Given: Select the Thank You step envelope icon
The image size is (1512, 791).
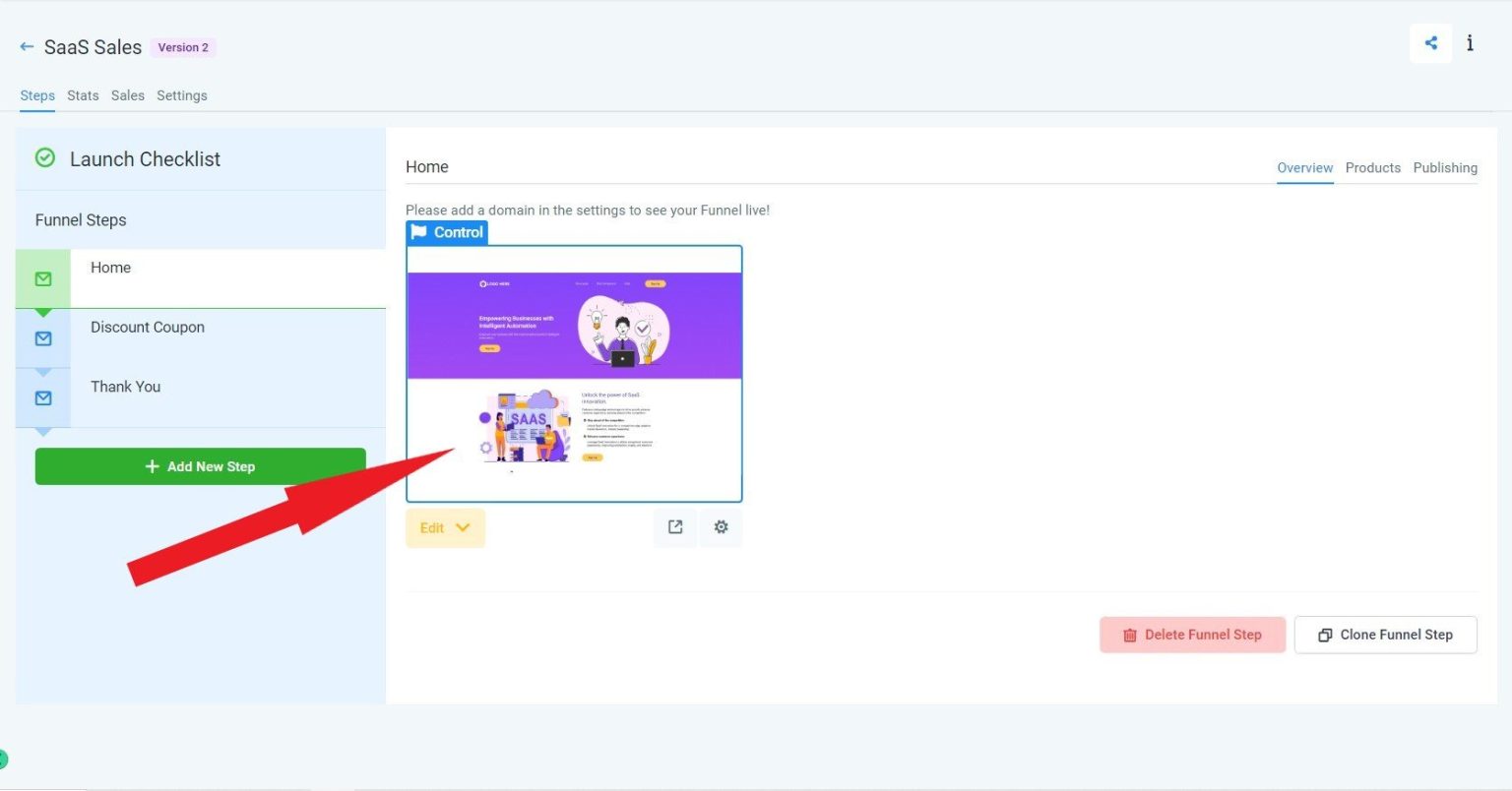Looking at the screenshot, I should tap(42, 397).
